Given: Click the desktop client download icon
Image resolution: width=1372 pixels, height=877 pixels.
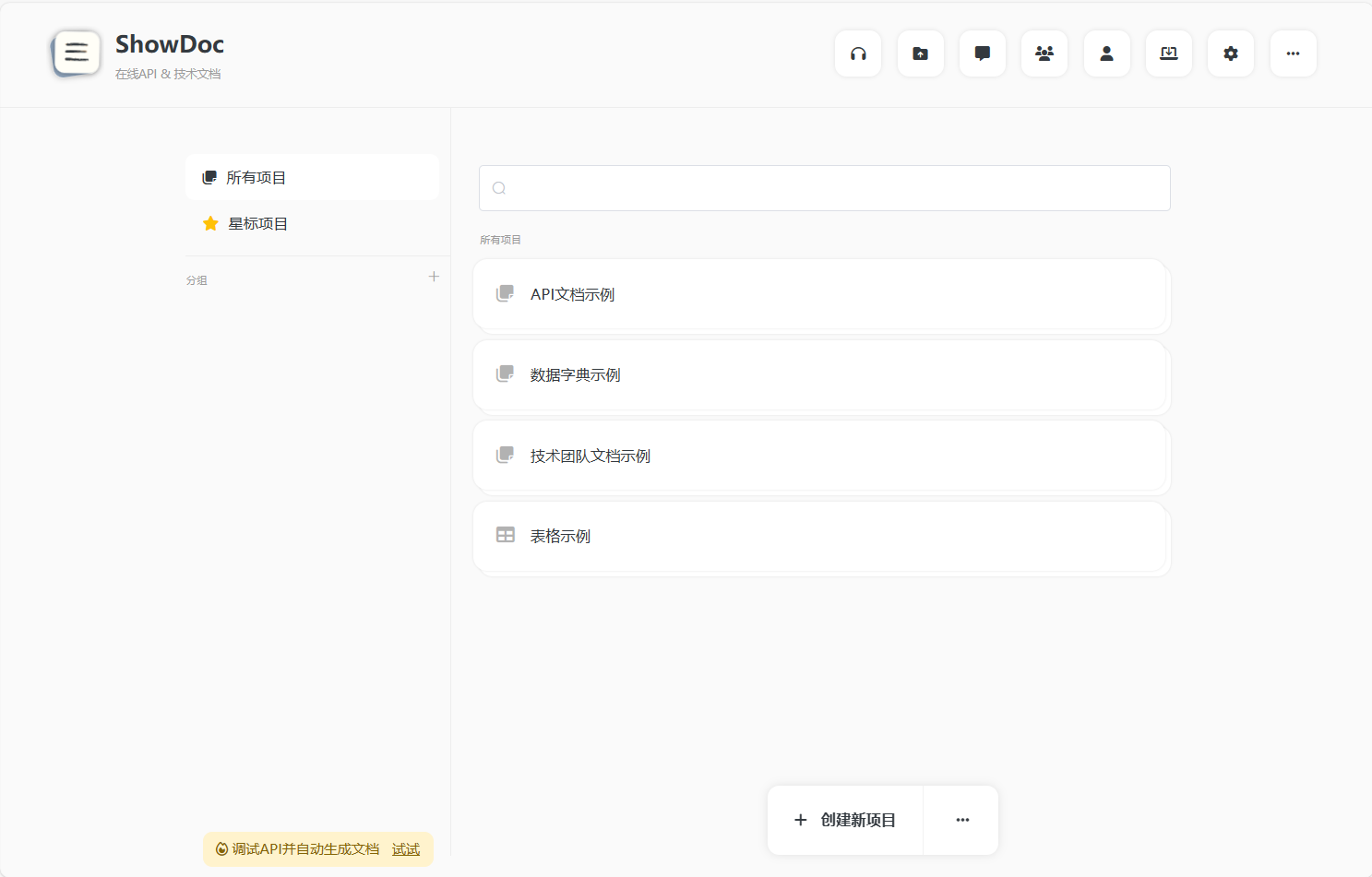Looking at the screenshot, I should click(1168, 53).
